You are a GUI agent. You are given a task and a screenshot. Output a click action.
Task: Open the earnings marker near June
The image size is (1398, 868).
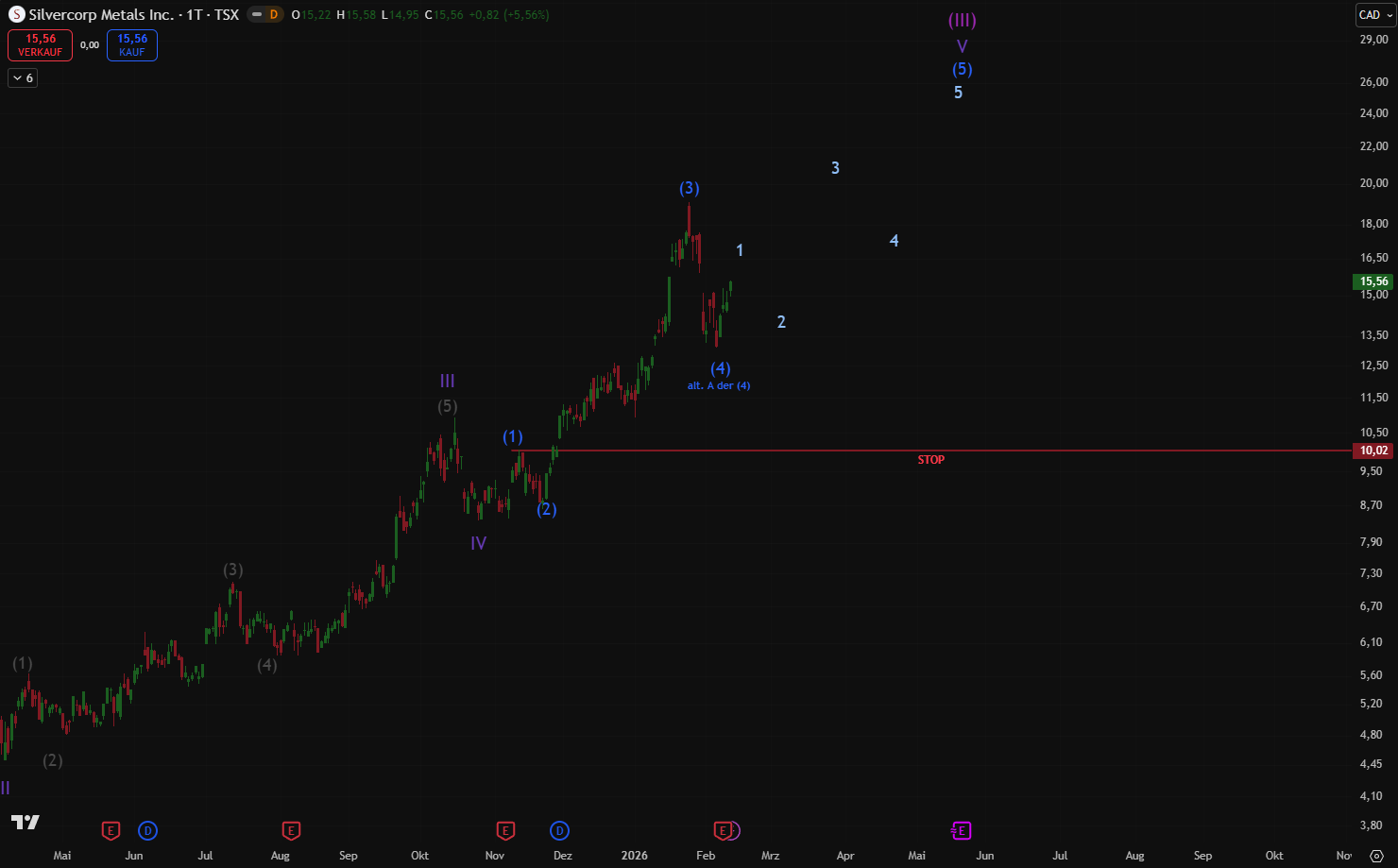[111, 831]
